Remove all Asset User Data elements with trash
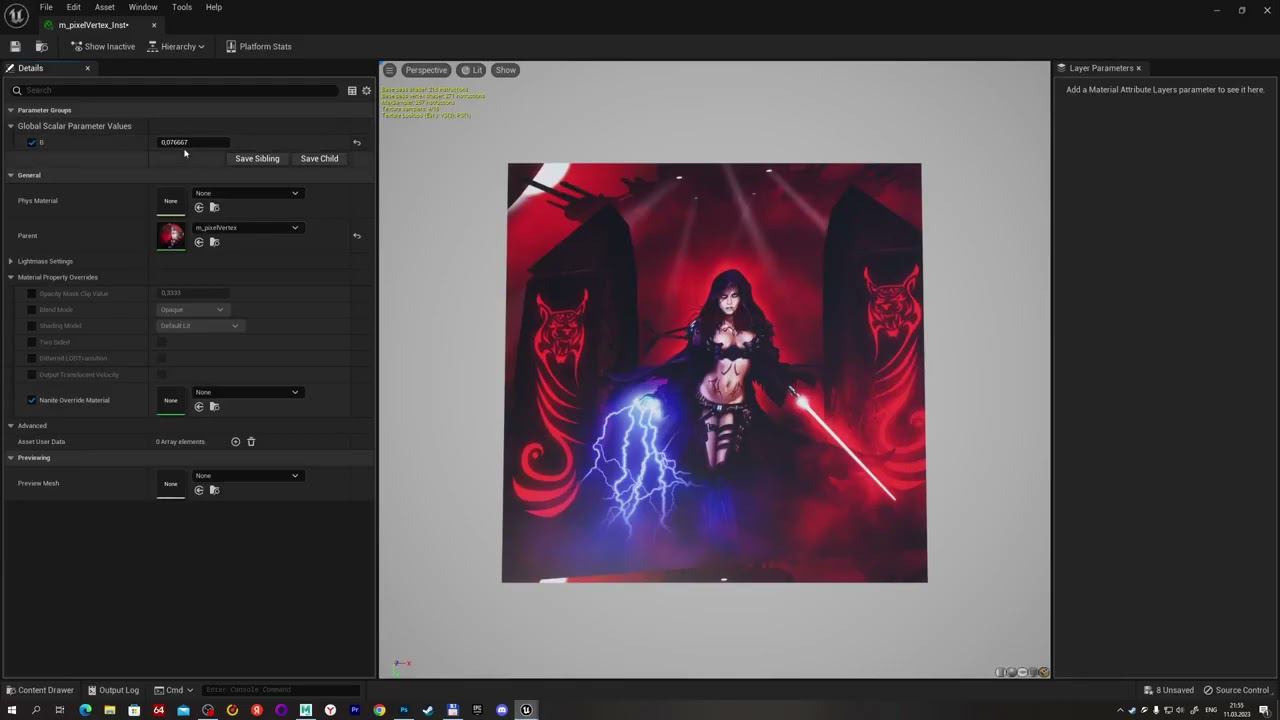1280x720 pixels. [251, 442]
